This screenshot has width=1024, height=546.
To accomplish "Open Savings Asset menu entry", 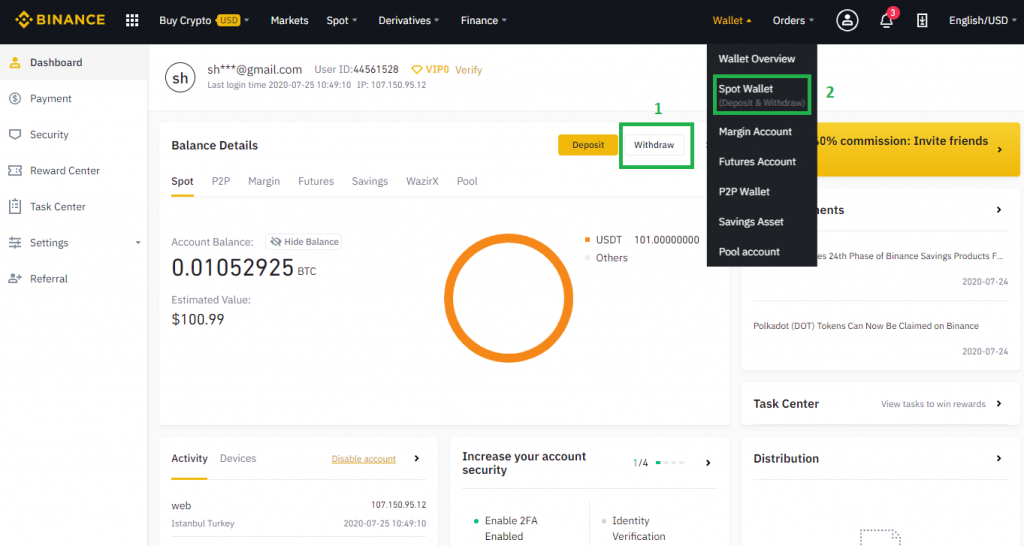I will click(751, 221).
